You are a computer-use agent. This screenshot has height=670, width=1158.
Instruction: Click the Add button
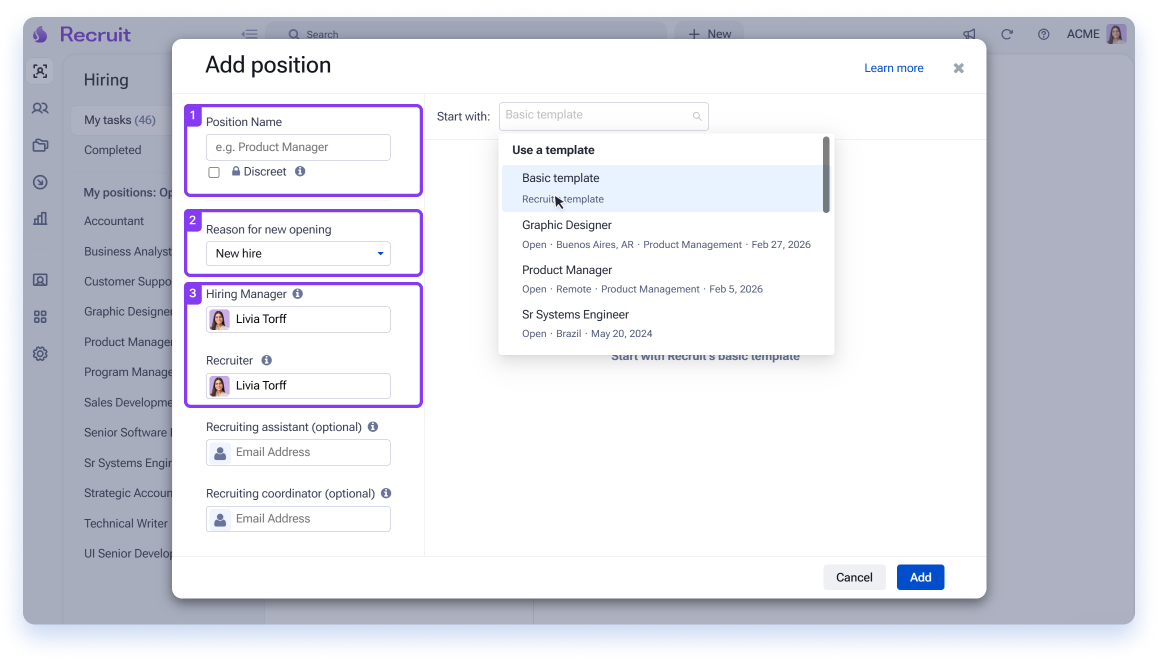pos(920,578)
